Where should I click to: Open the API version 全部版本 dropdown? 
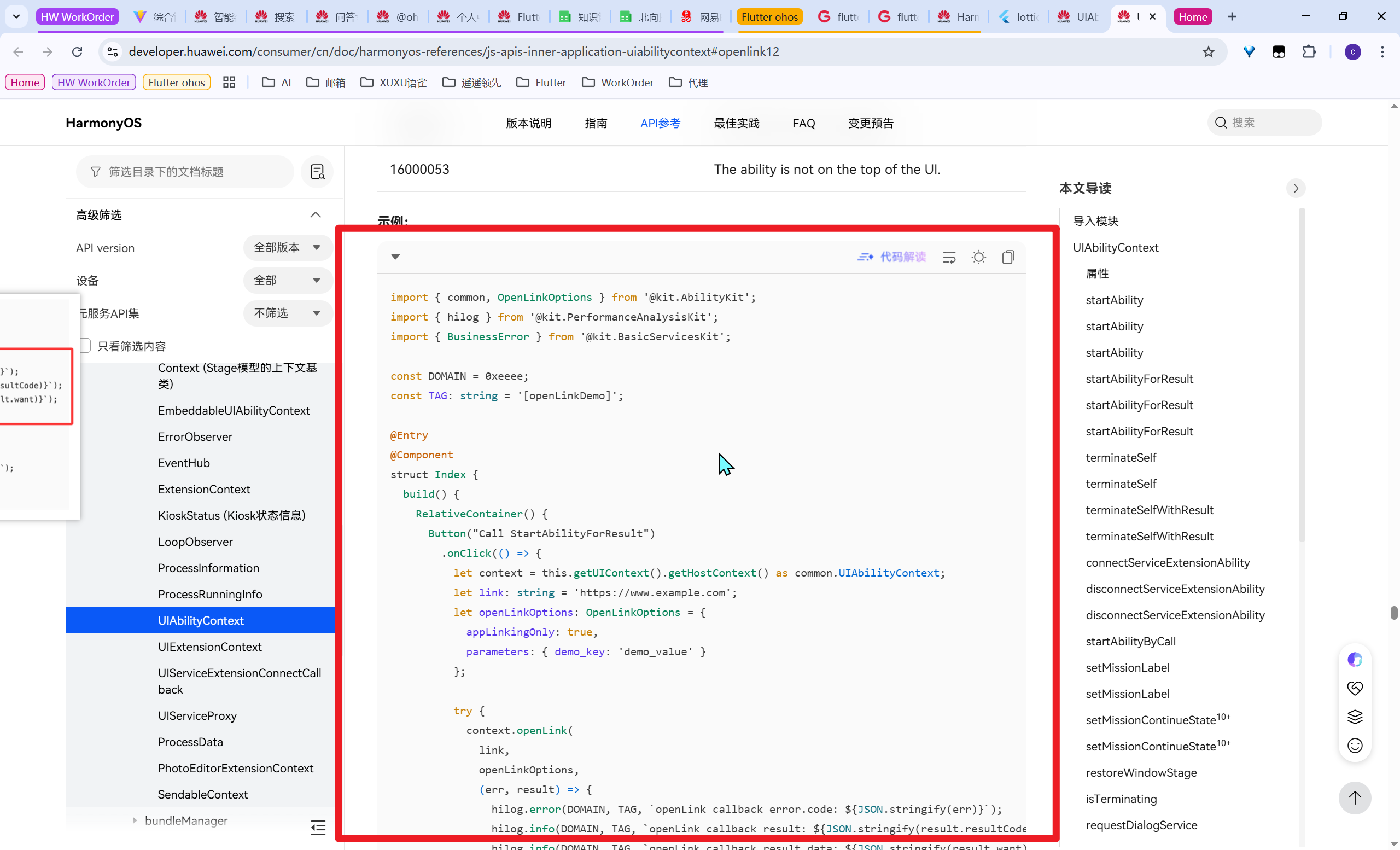pyautogui.click(x=288, y=248)
